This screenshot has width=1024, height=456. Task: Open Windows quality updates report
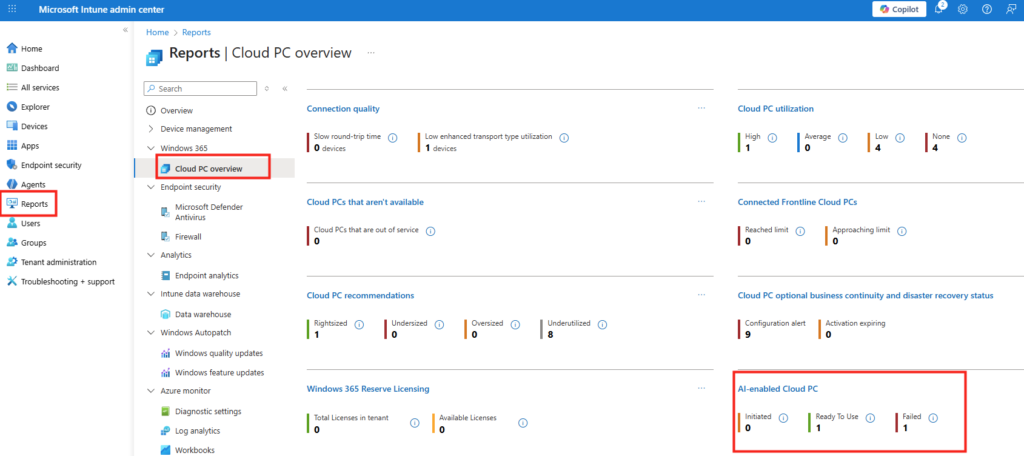click(x=219, y=353)
